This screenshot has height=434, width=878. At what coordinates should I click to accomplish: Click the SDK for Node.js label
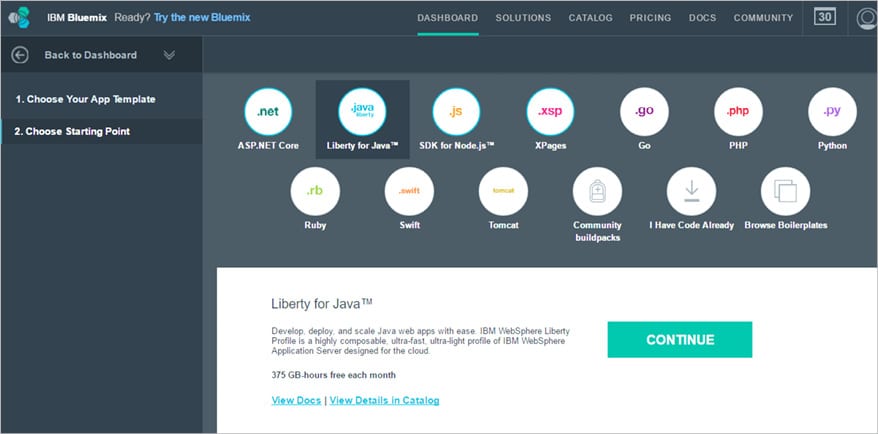coord(457,146)
